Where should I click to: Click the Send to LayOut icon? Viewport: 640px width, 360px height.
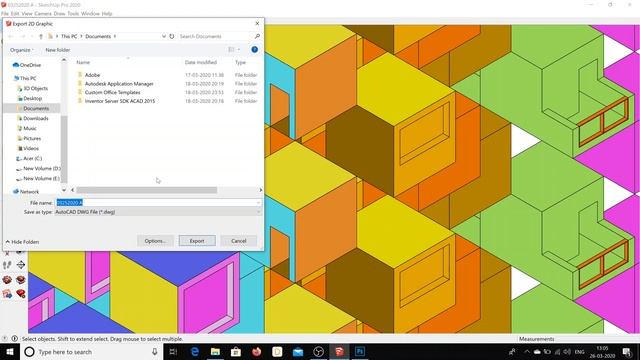click(7, 293)
